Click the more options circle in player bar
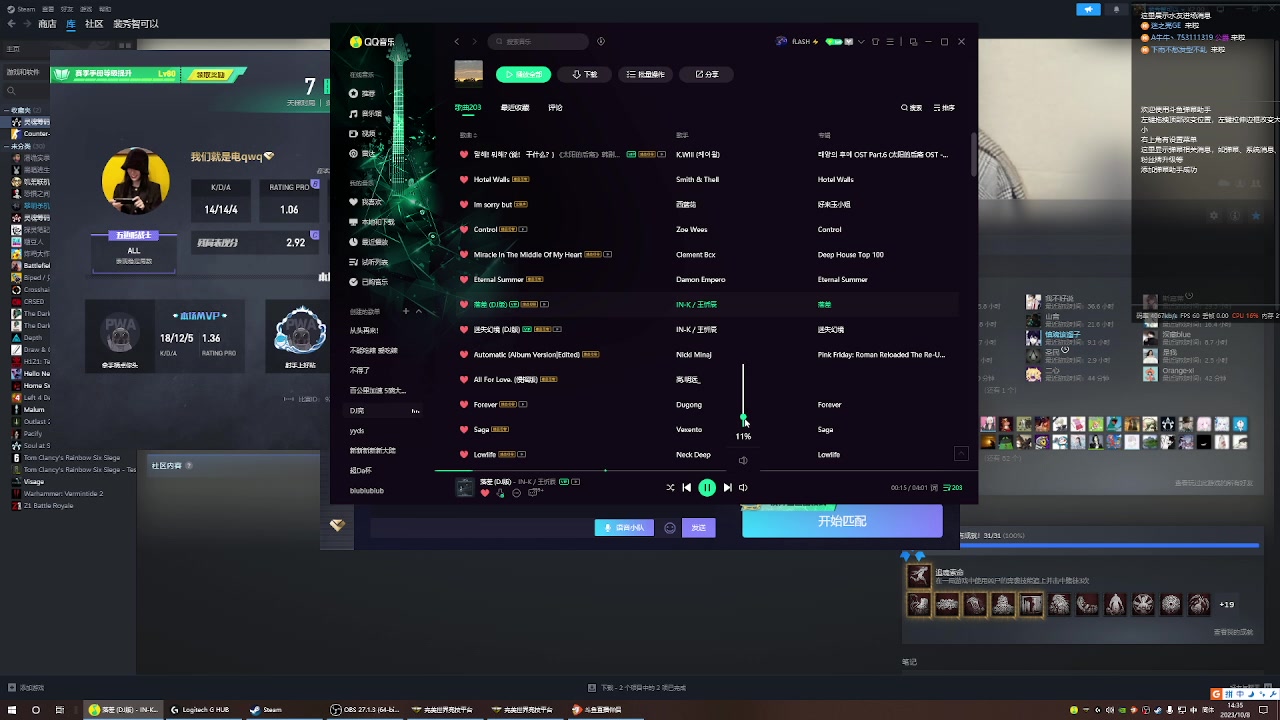Screen dimensions: 1280x720 [517, 493]
